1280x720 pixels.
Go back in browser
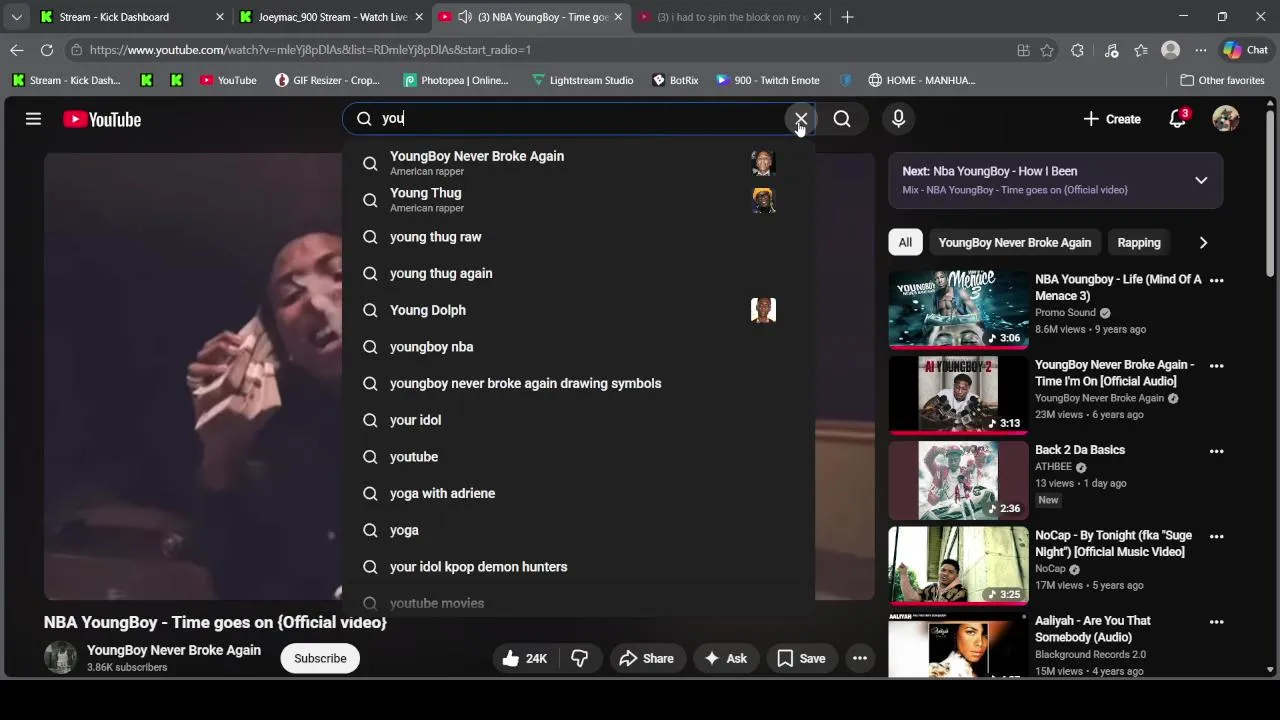17,50
